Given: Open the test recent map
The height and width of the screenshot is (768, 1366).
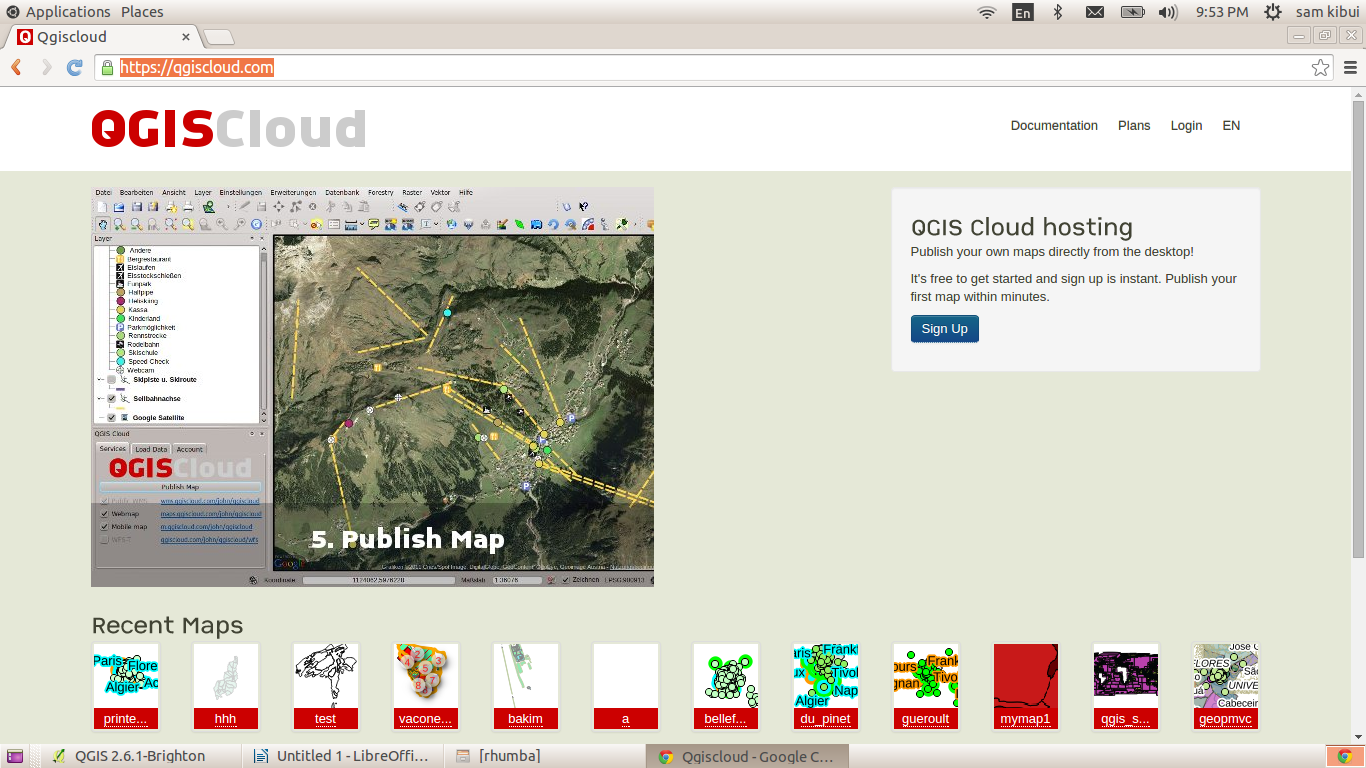Looking at the screenshot, I should click(x=326, y=686).
